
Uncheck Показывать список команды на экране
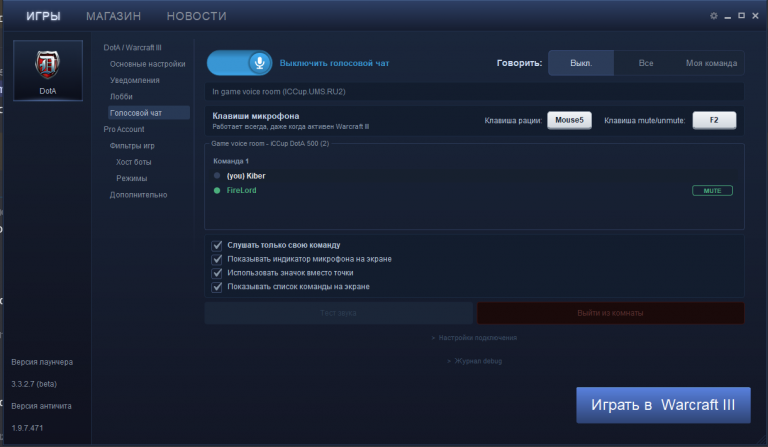217,287
